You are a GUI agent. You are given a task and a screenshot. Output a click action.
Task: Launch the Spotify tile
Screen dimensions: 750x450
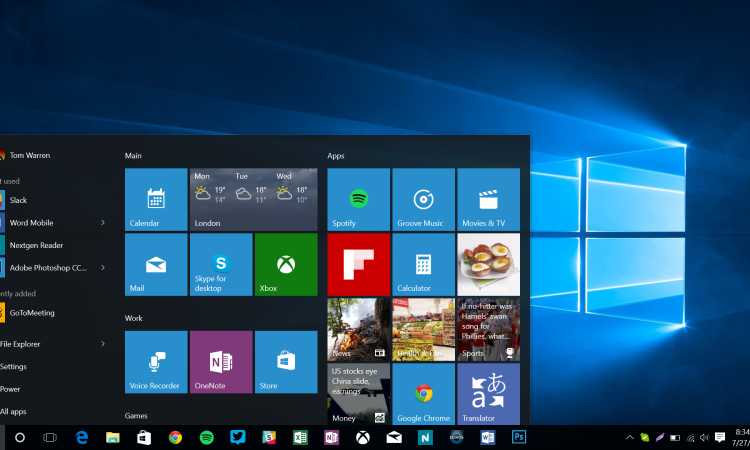359,199
